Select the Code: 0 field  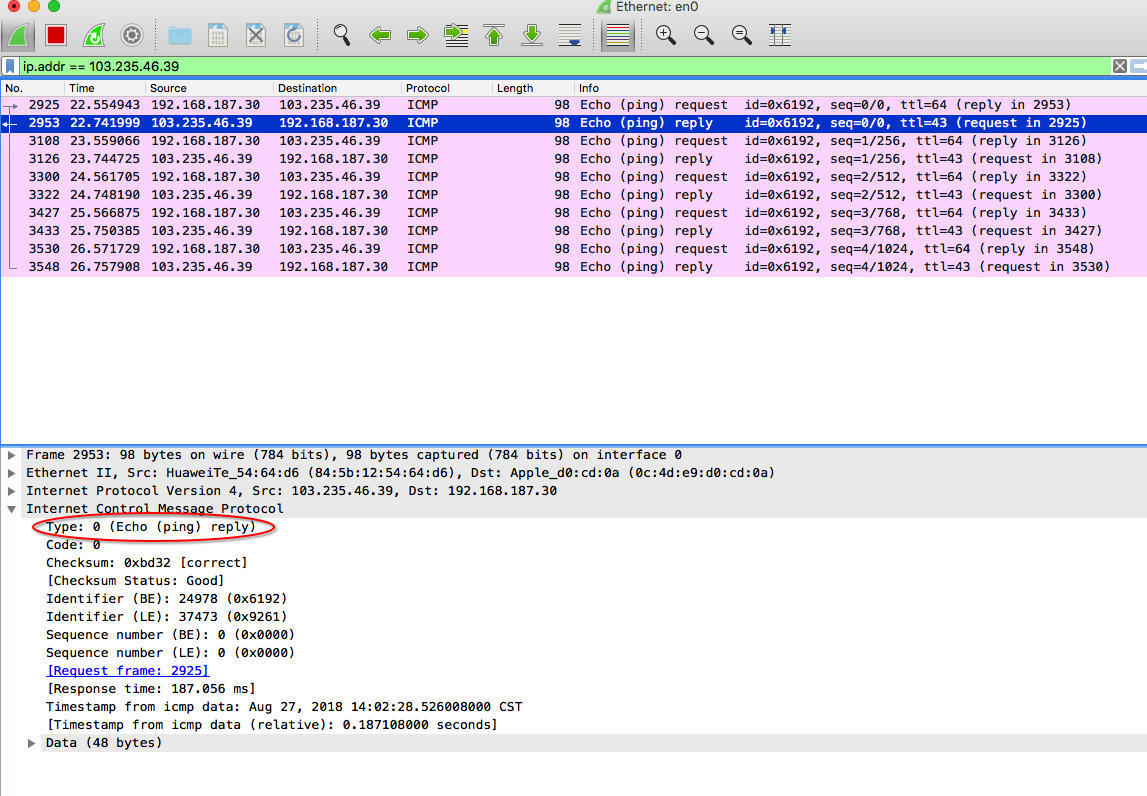pos(73,545)
